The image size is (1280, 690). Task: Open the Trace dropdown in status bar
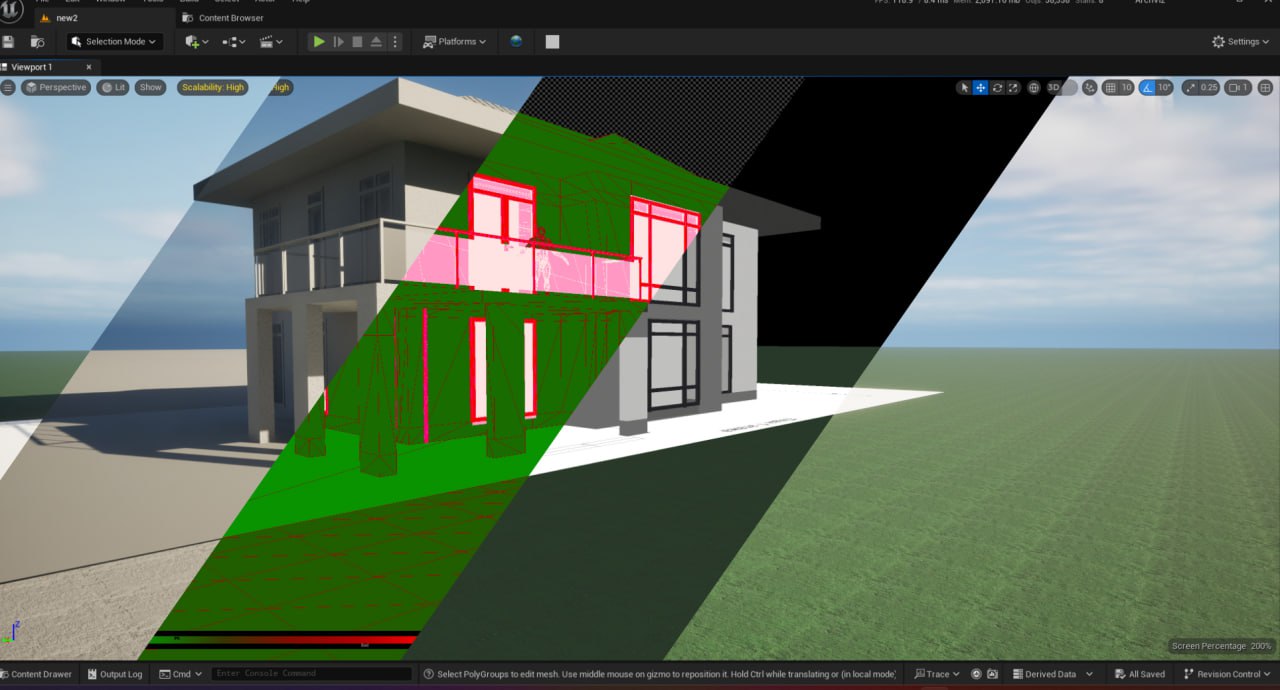pyautogui.click(x=937, y=674)
